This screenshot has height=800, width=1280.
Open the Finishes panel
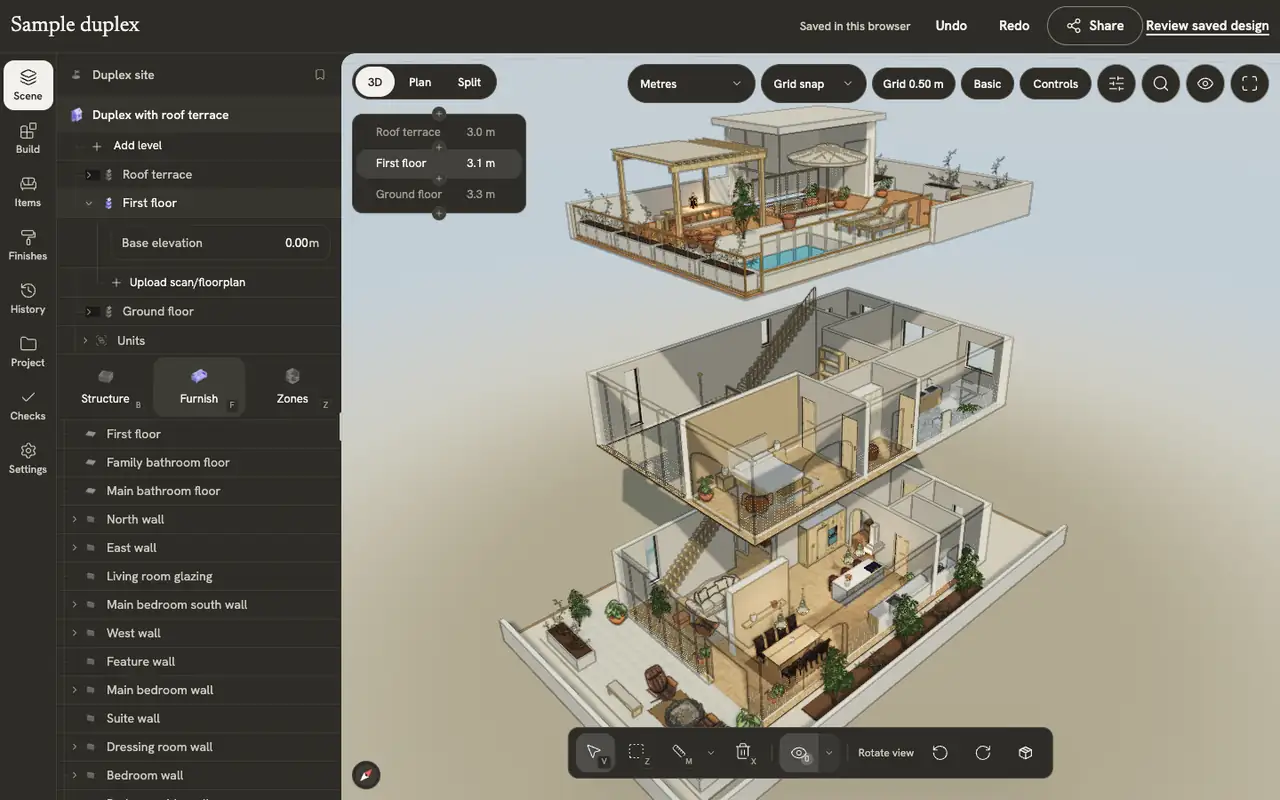click(x=28, y=246)
